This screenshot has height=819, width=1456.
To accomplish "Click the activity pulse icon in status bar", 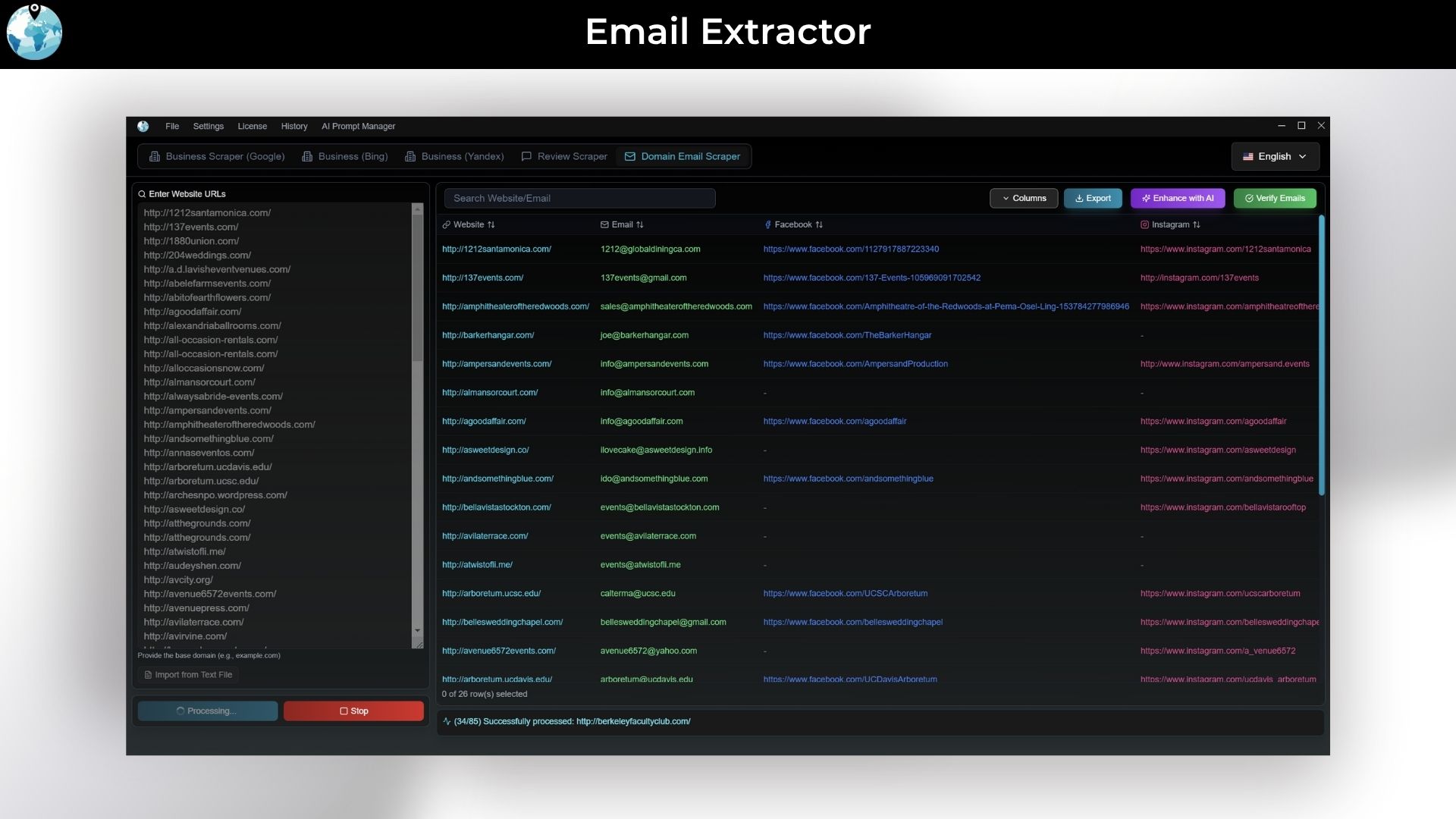I will (447, 721).
